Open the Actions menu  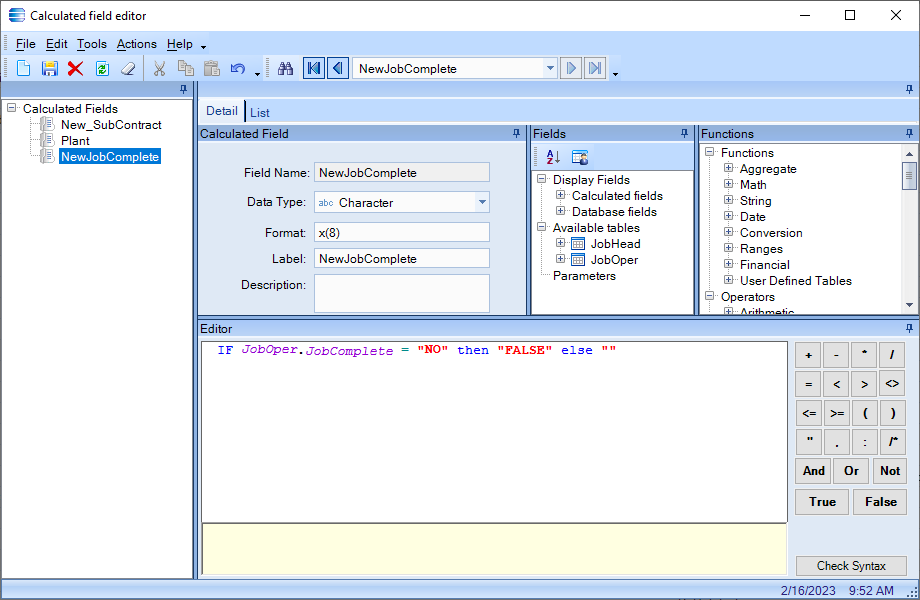(137, 44)
